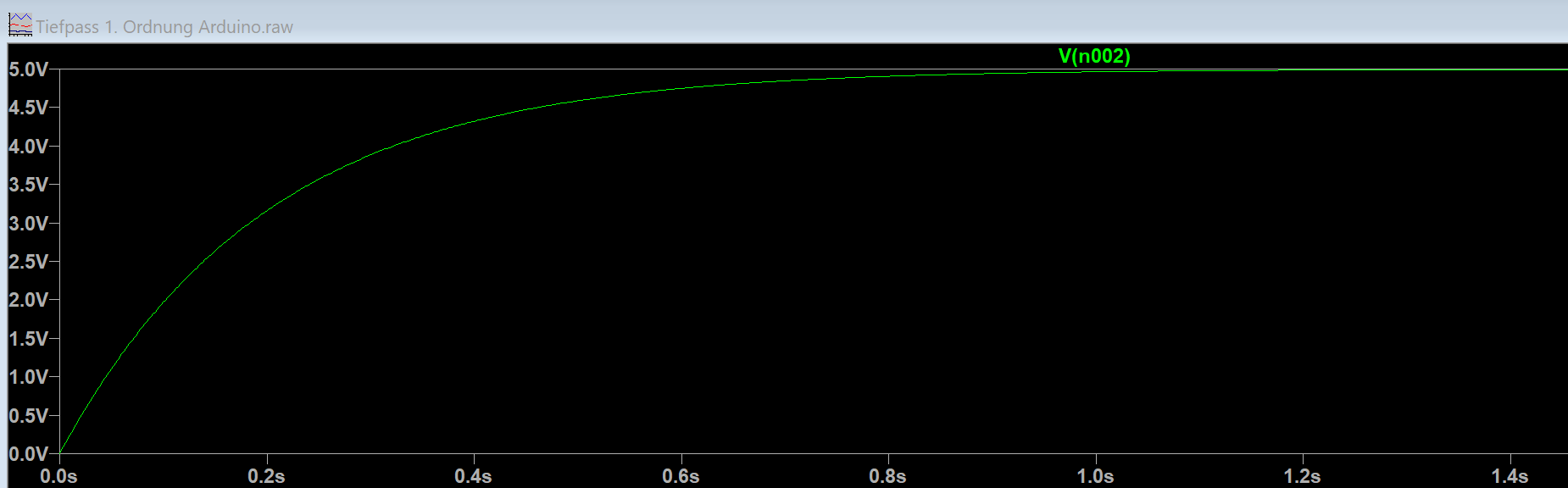
Task: Click the 1.0V vertical axis label
Action: point(29,377)
